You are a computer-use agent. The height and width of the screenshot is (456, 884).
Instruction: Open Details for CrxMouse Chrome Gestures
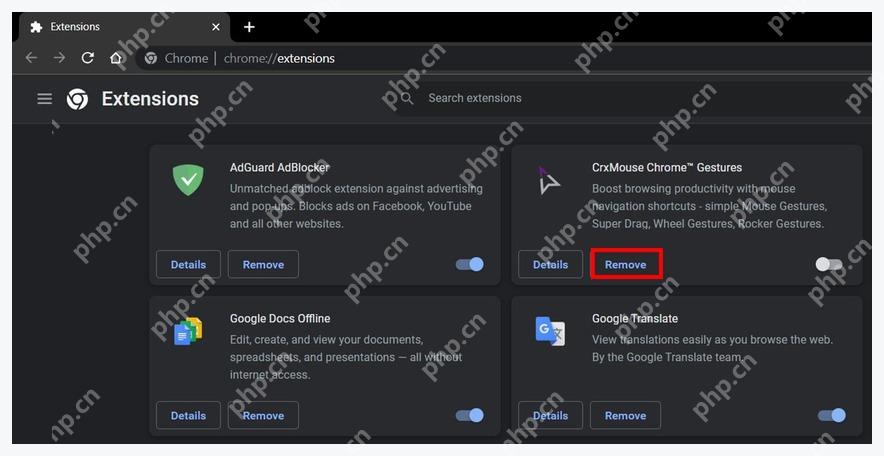coord(550,264)
